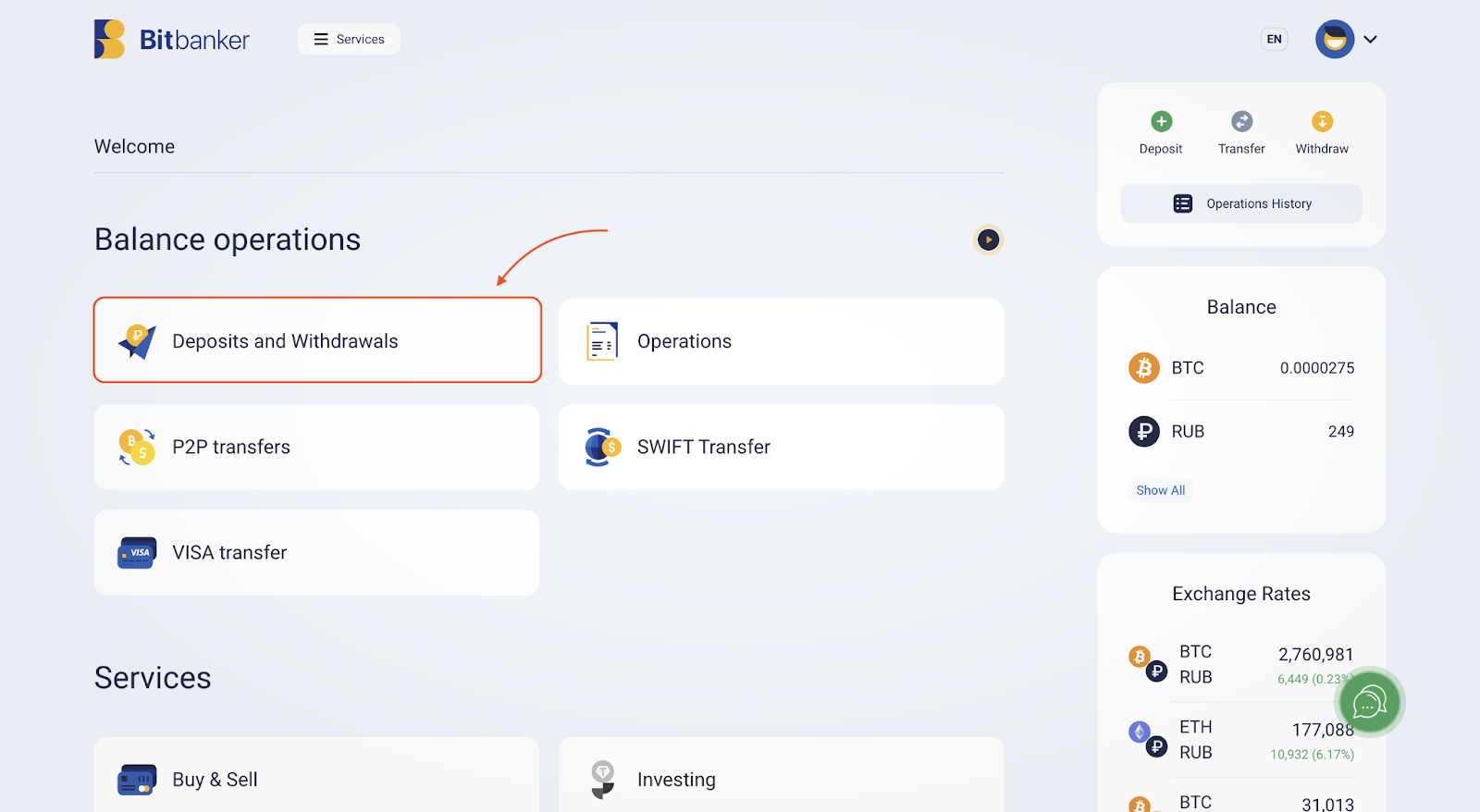Click the BTC balance value 0.0000275
Screen dimensions: 1480x812
click(x=1317, y=368)
